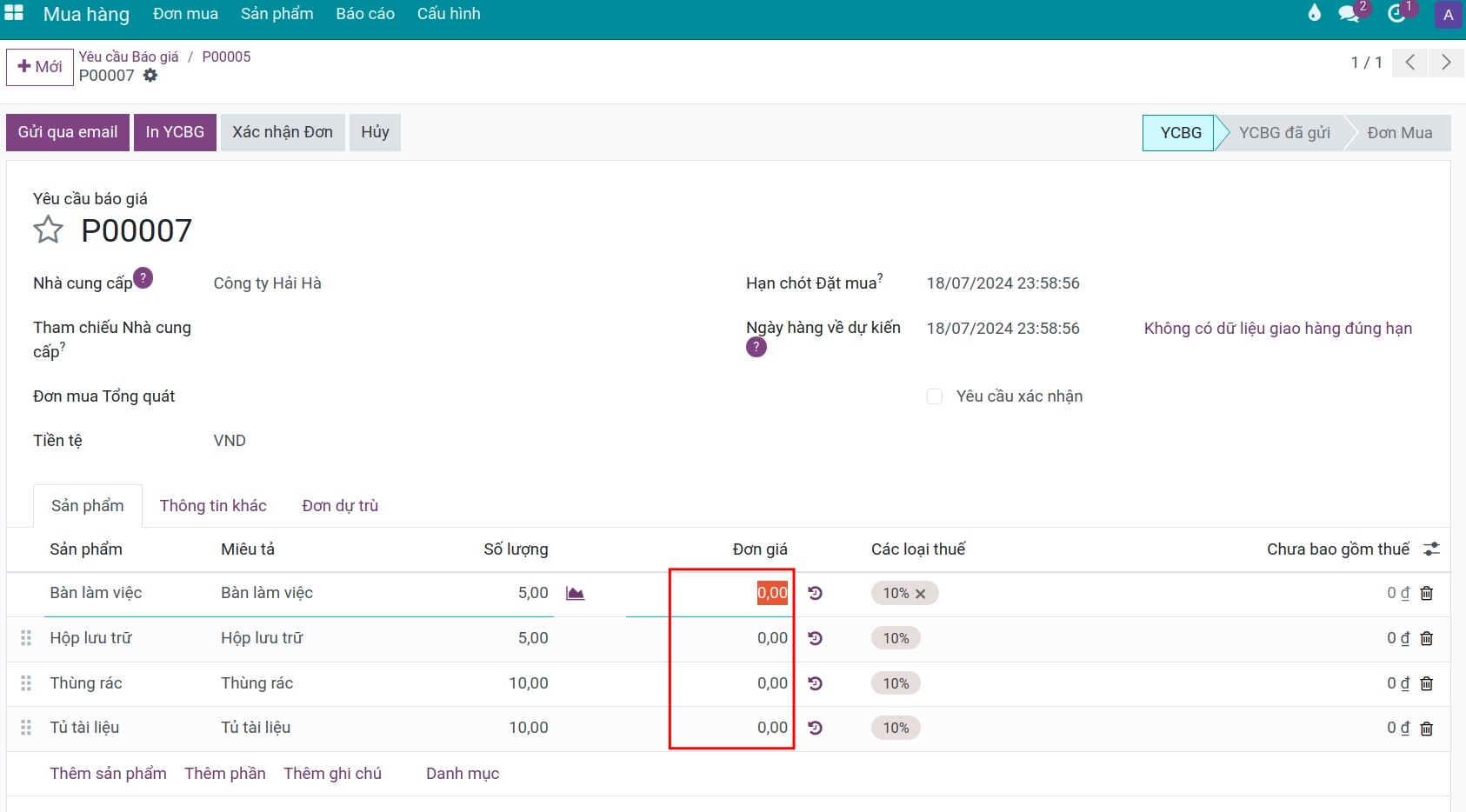Go to next record with right chevron
The image size is (1466, 812).
1446,63
